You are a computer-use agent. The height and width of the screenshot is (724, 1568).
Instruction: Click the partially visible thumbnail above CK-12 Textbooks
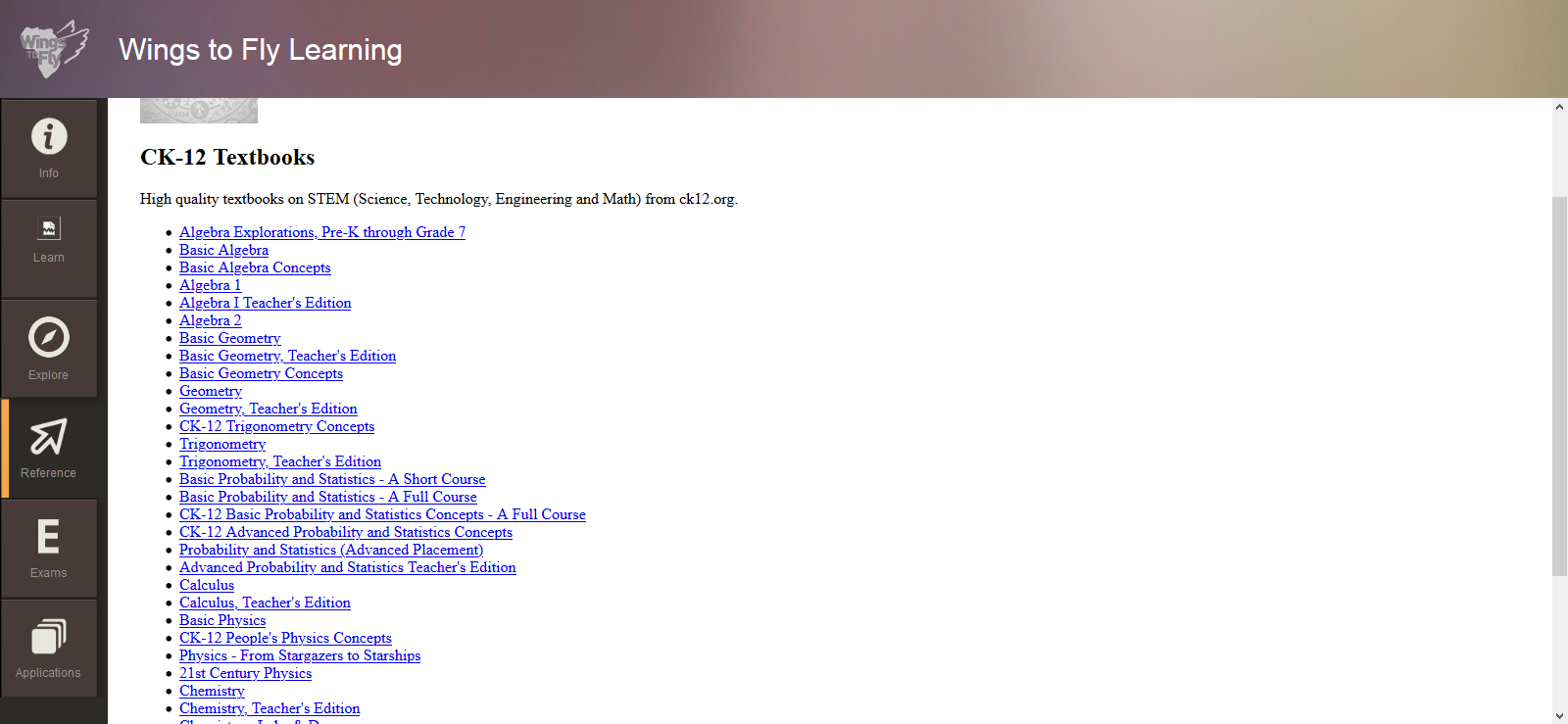point(199,111)
